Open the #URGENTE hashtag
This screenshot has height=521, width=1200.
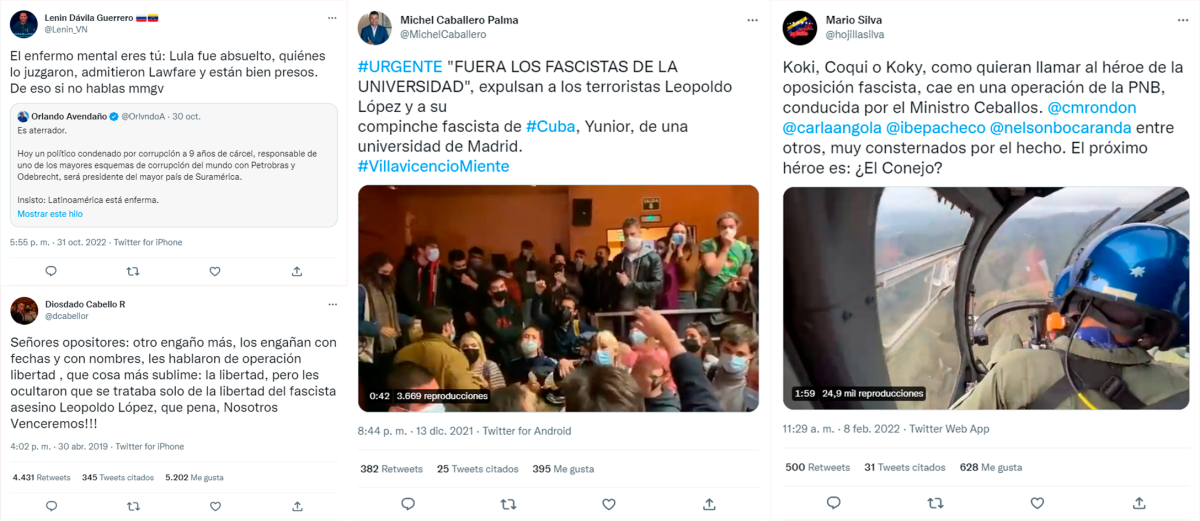400,67
